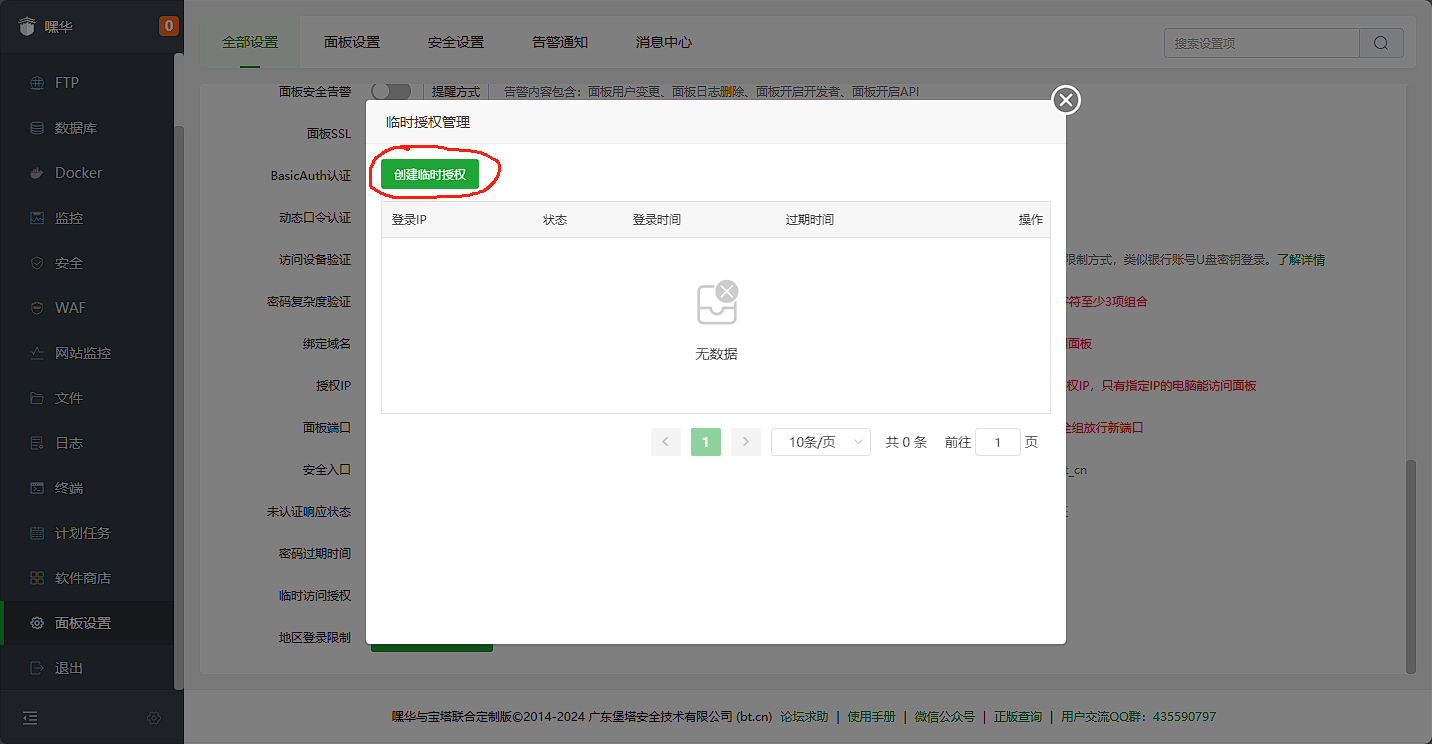Select page 1 in pagination
Screen dimensions: 1432x744
point(706,442)
